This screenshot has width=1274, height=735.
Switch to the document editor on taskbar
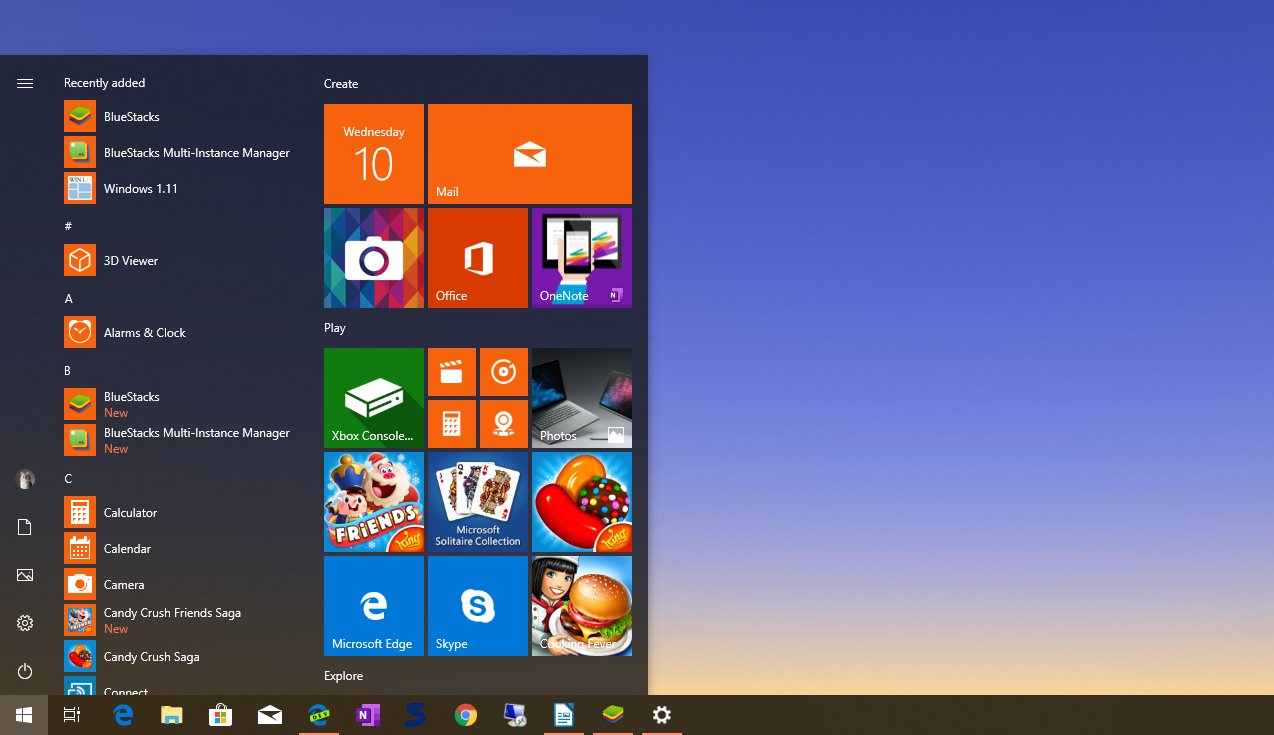(564, 715)
